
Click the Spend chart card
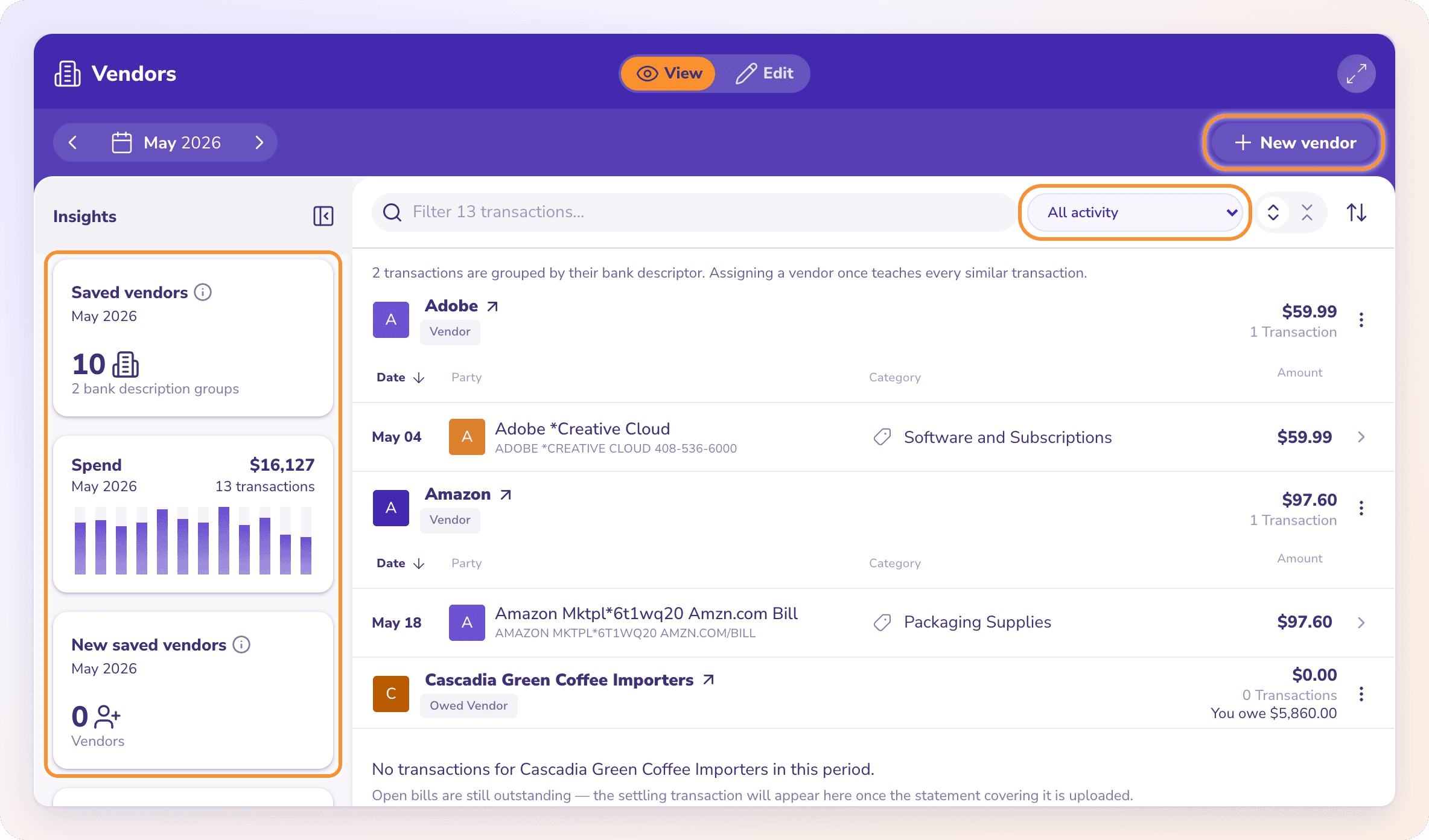(x=193, y=514)
